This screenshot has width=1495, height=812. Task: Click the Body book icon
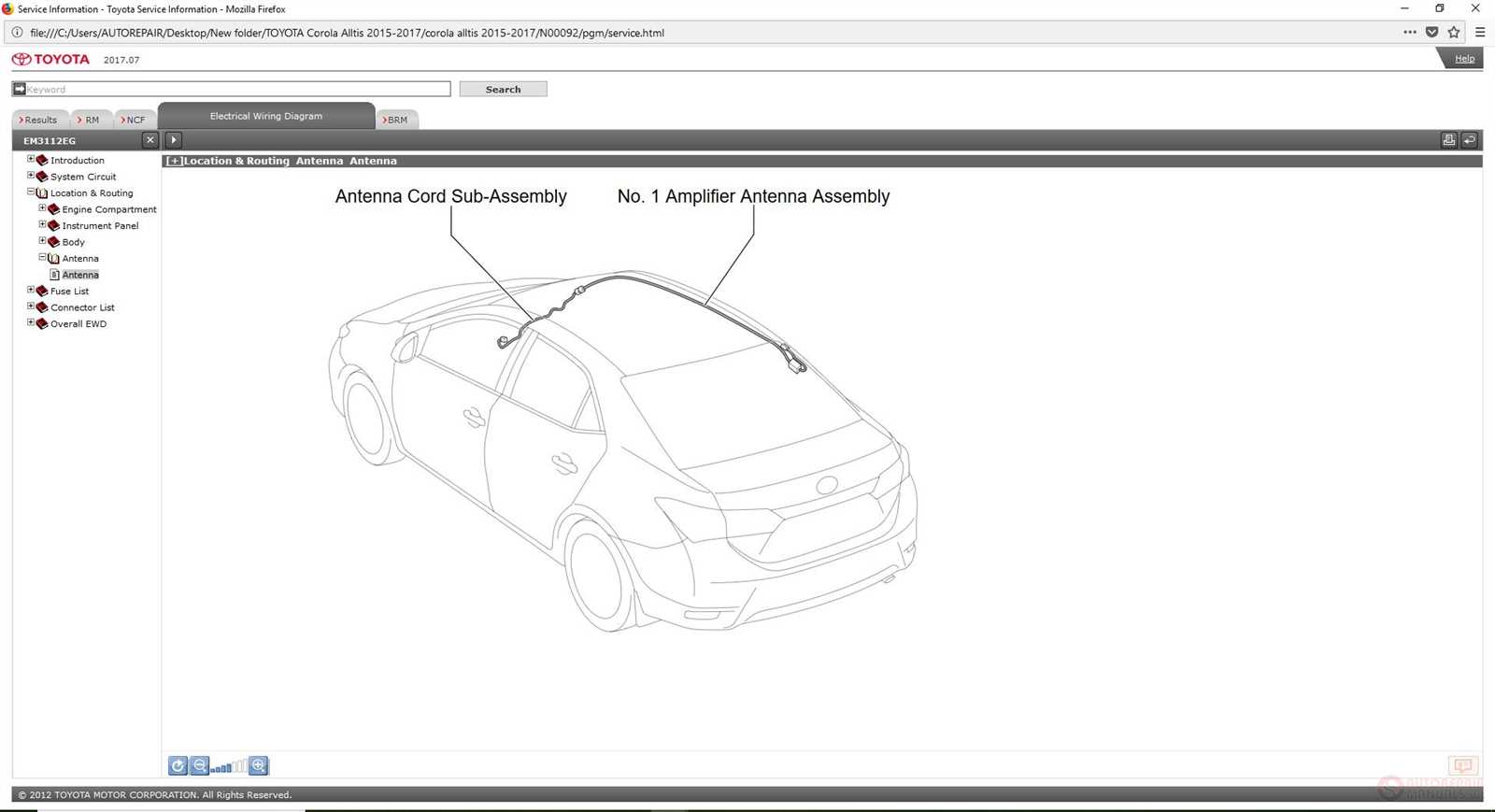(53, 242)
